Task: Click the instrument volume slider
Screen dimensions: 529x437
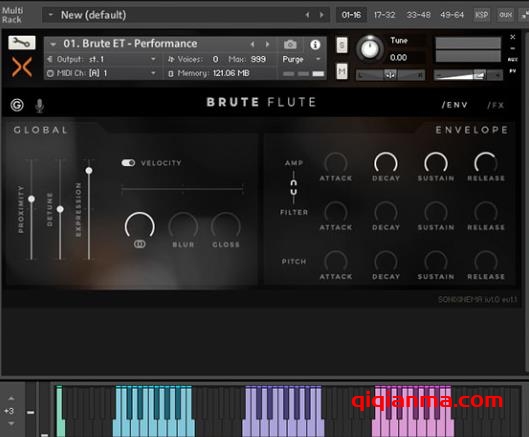Action: coord(468,75)
